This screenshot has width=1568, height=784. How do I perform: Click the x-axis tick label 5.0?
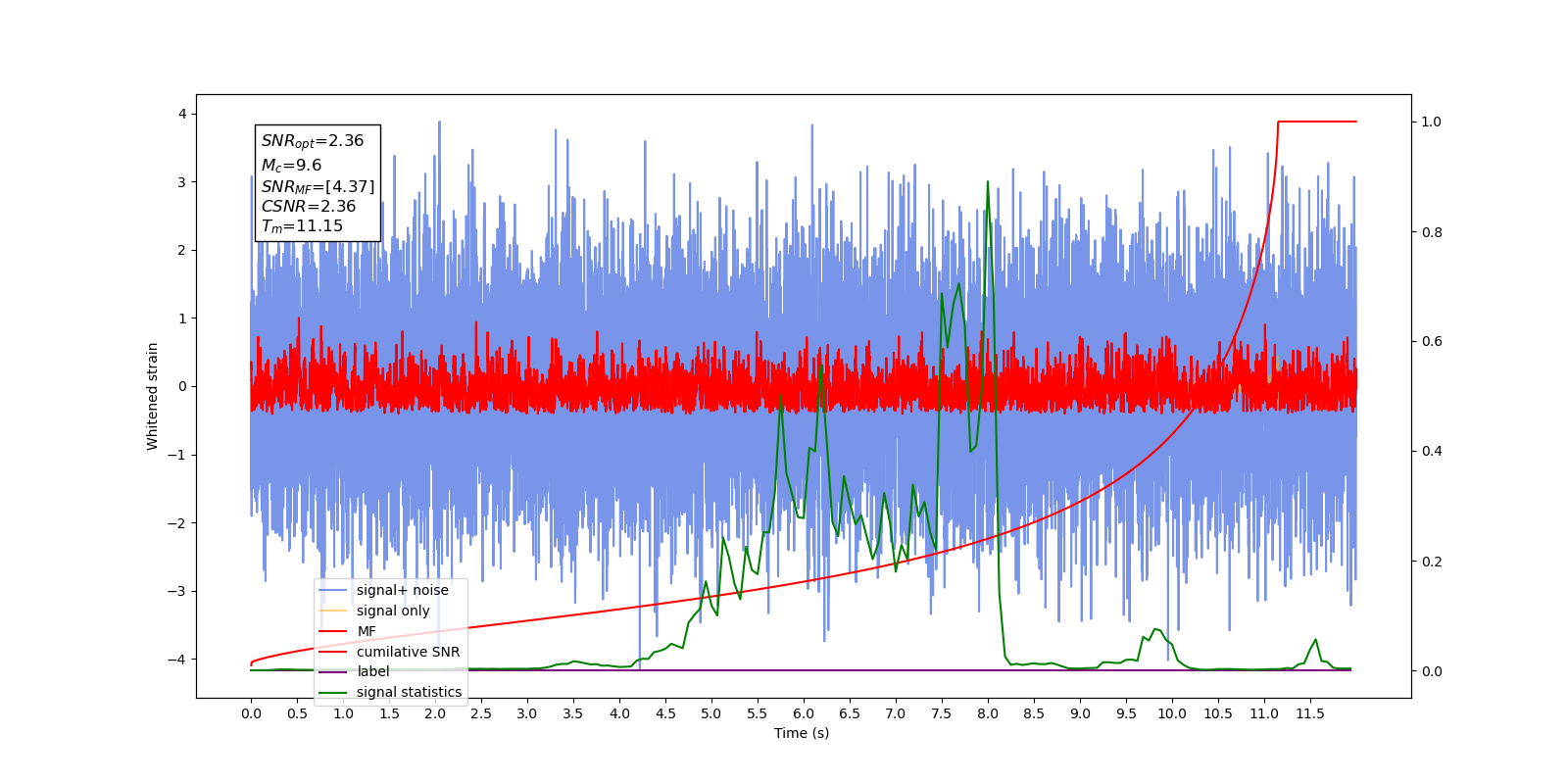pos(711,713)
